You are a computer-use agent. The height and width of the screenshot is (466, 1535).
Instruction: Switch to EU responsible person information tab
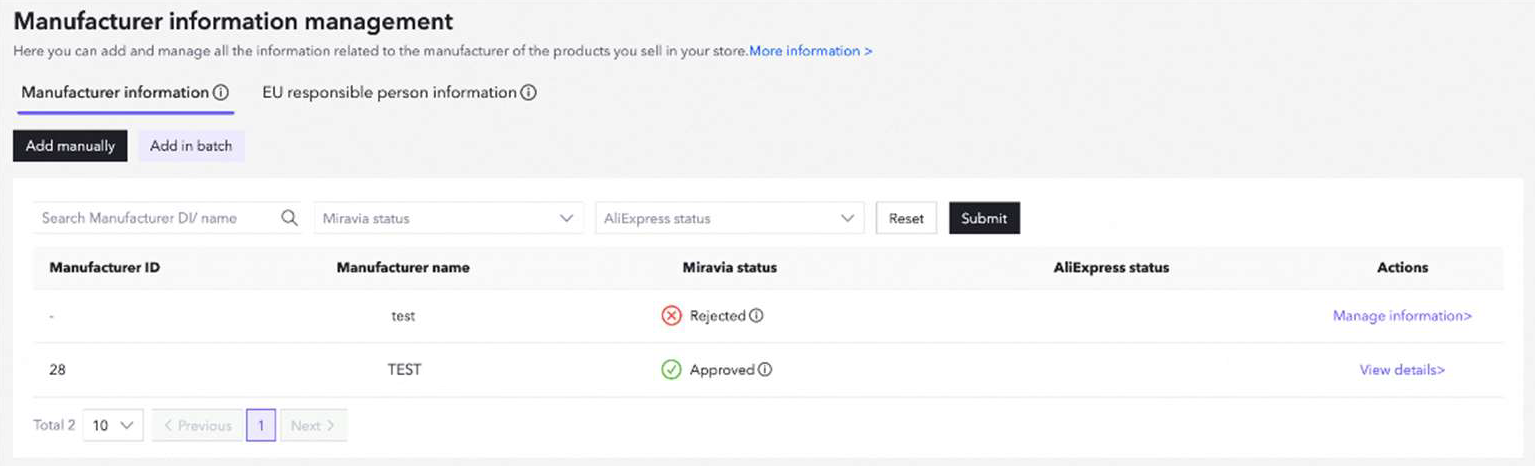pyautogui.click(x=389, y=93)
